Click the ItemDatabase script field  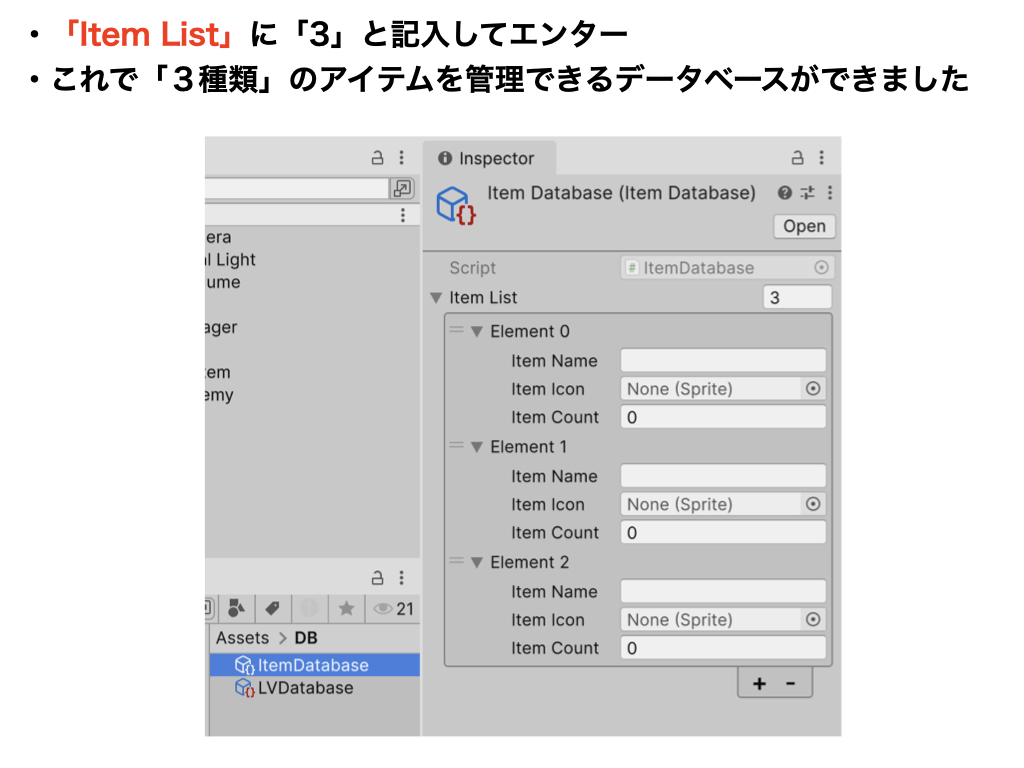[x=726, y=268]
